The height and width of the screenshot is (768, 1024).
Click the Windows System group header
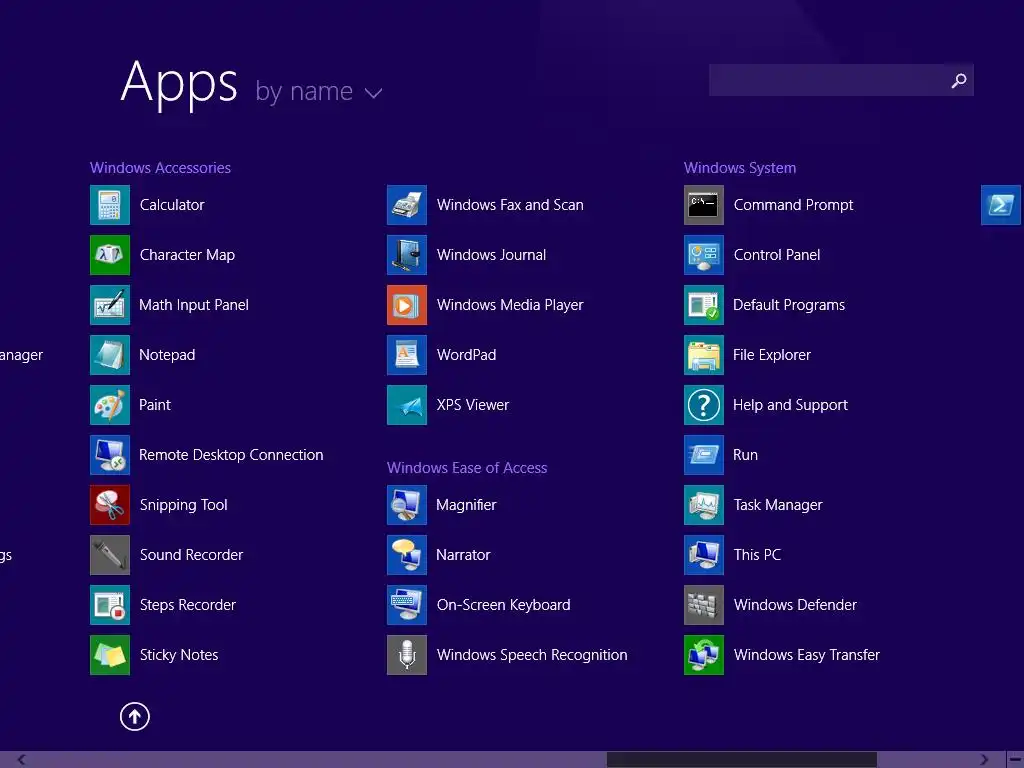(740, 168)
